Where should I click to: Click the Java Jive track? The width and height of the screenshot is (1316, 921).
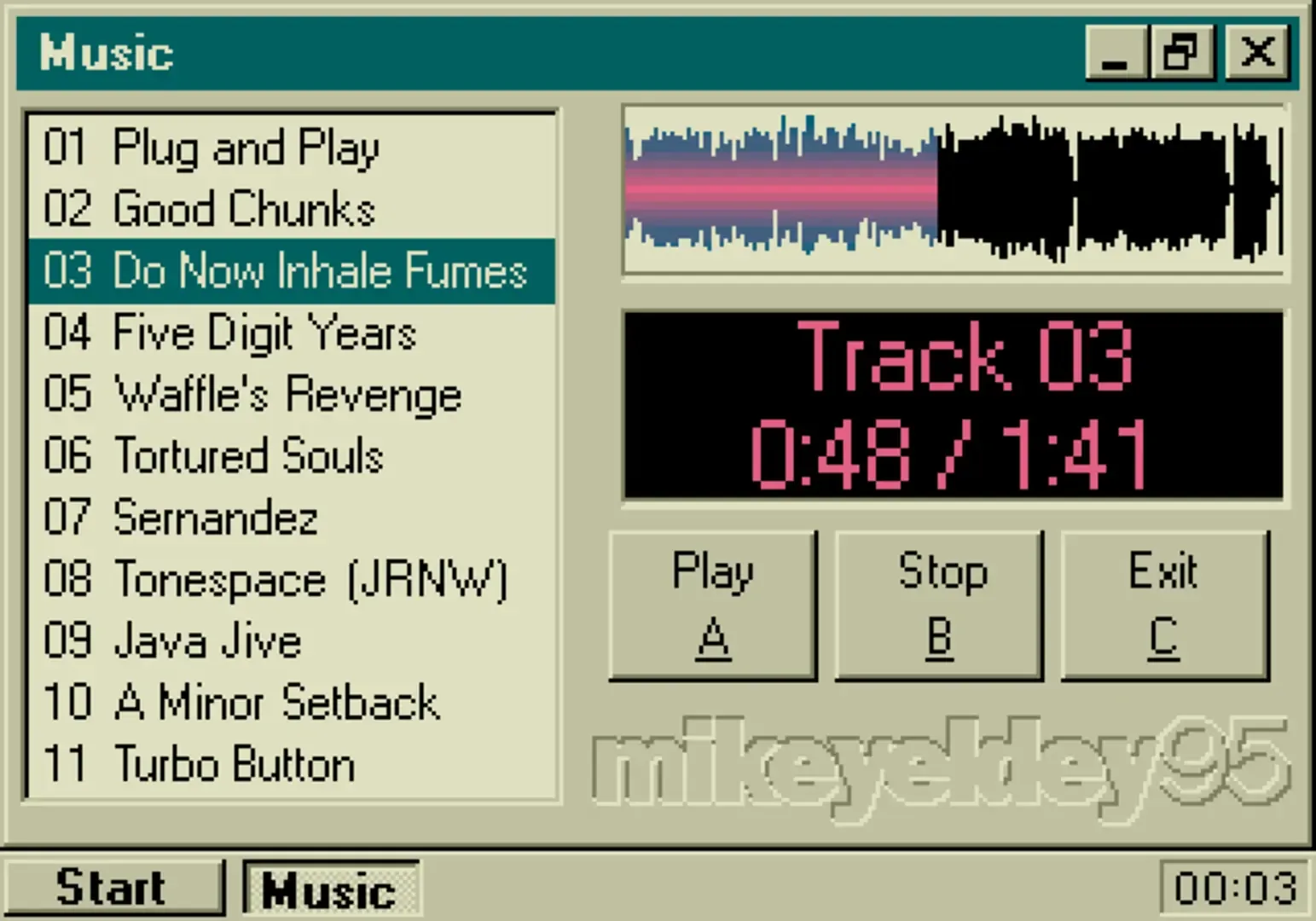[x=172, y=640]
